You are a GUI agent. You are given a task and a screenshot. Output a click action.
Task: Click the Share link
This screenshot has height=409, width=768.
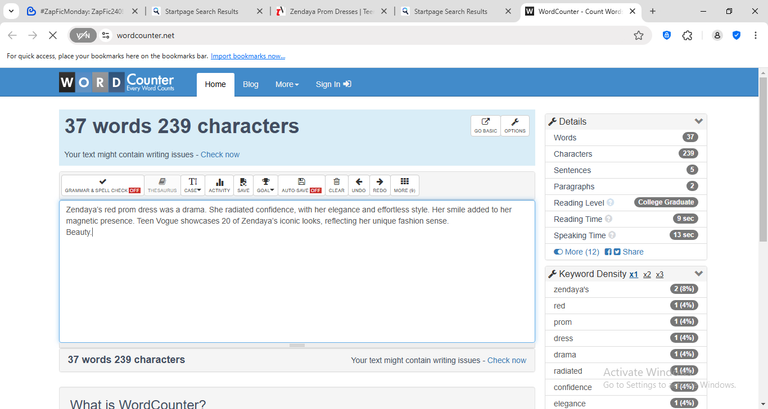(633, 252)
